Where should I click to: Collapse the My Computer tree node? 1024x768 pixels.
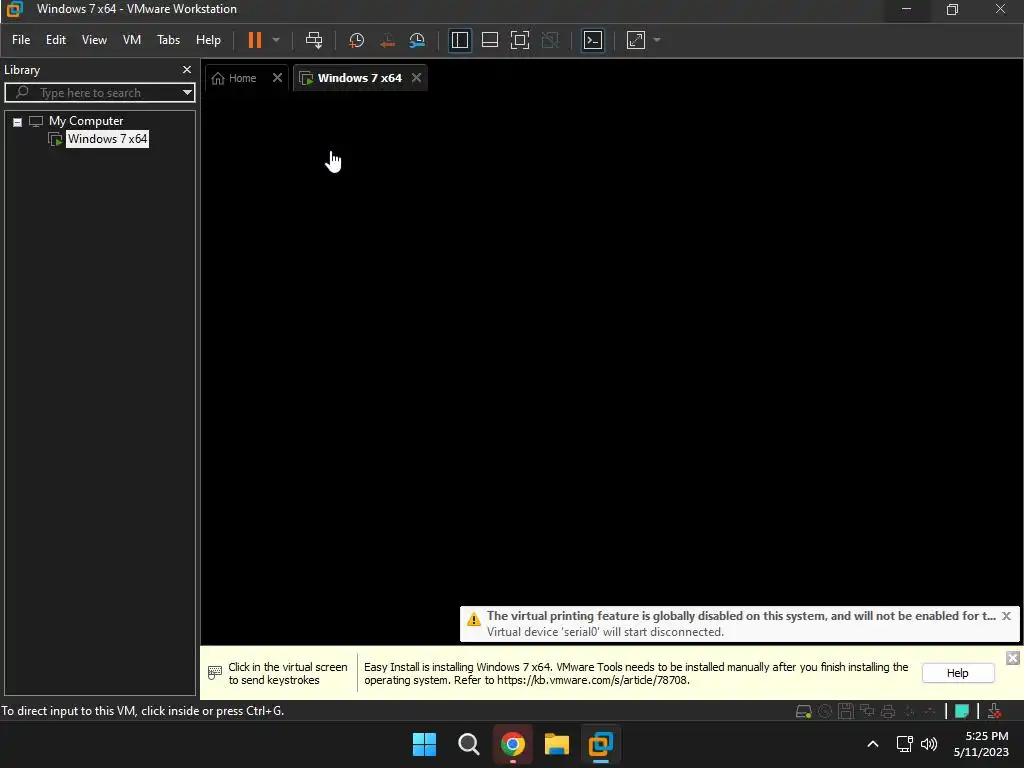(x=18, y=122)
